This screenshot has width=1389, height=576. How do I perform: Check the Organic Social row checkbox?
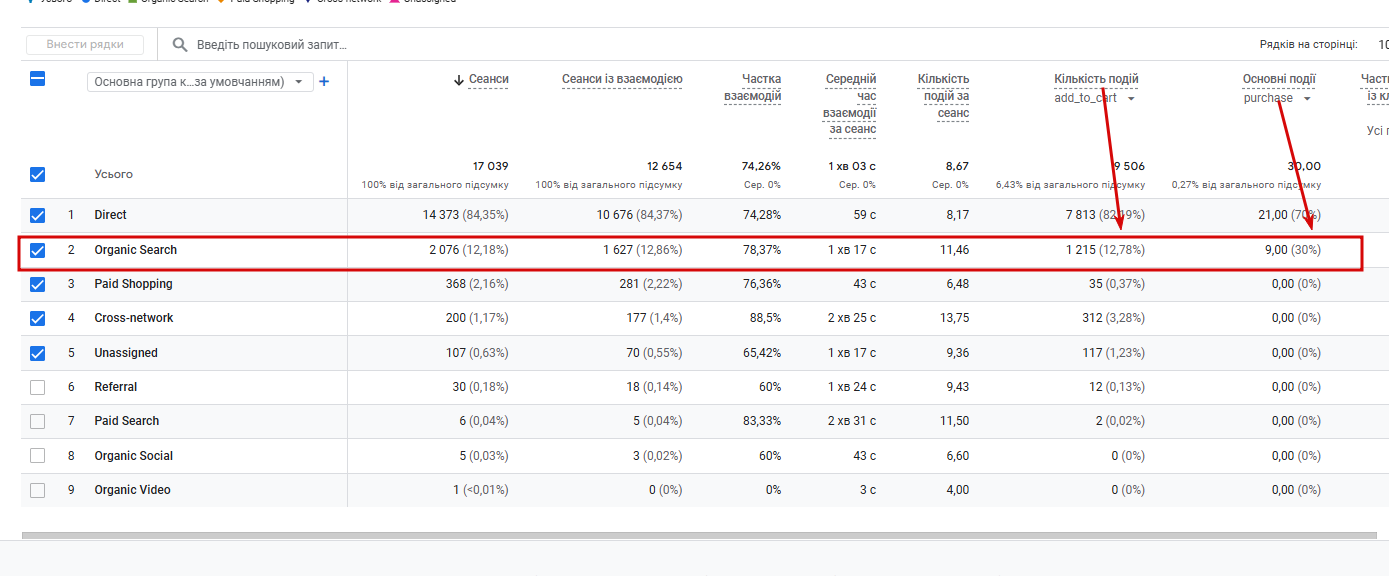(x=37, y=456)
